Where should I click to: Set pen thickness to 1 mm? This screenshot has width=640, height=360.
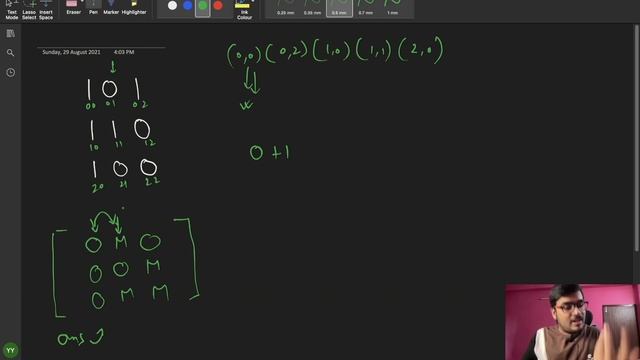click(392, 8)
